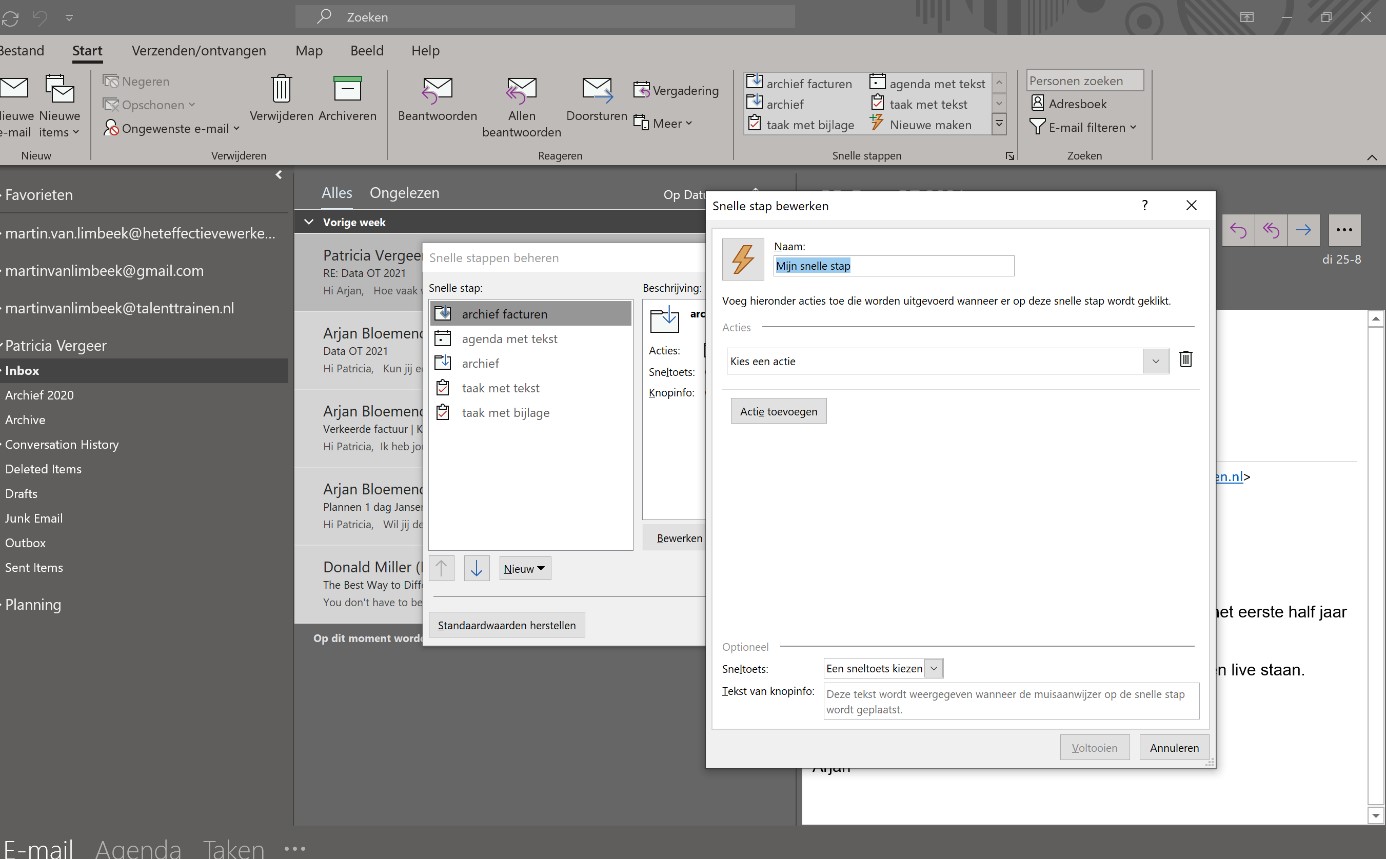Viewport: 1386px width, 859px height.
Task: Click the reading pane Forward arrow button
Action: 1303,230
